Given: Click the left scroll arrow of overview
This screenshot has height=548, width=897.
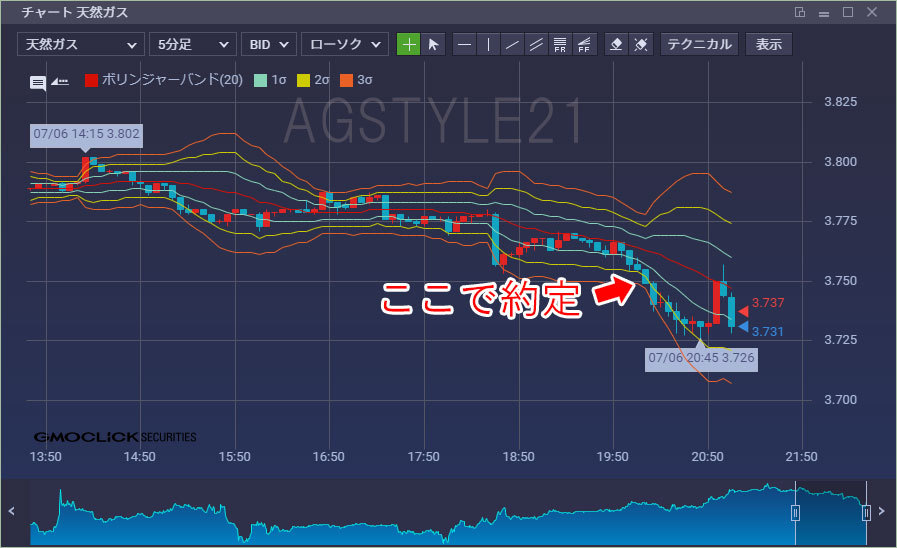Looking at the screenshot, I should click(11, 512).
